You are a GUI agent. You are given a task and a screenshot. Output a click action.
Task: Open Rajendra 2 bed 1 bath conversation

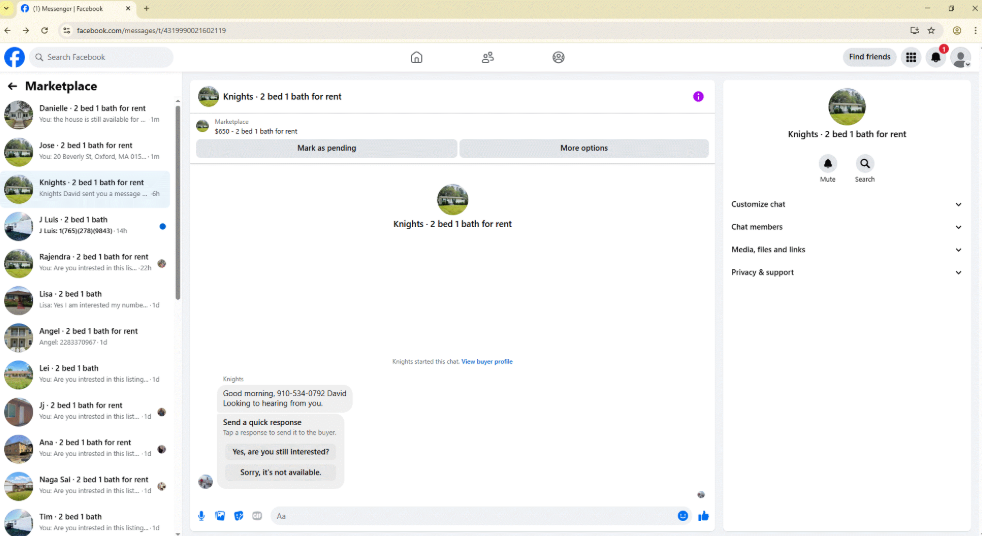tap(86, 262)
